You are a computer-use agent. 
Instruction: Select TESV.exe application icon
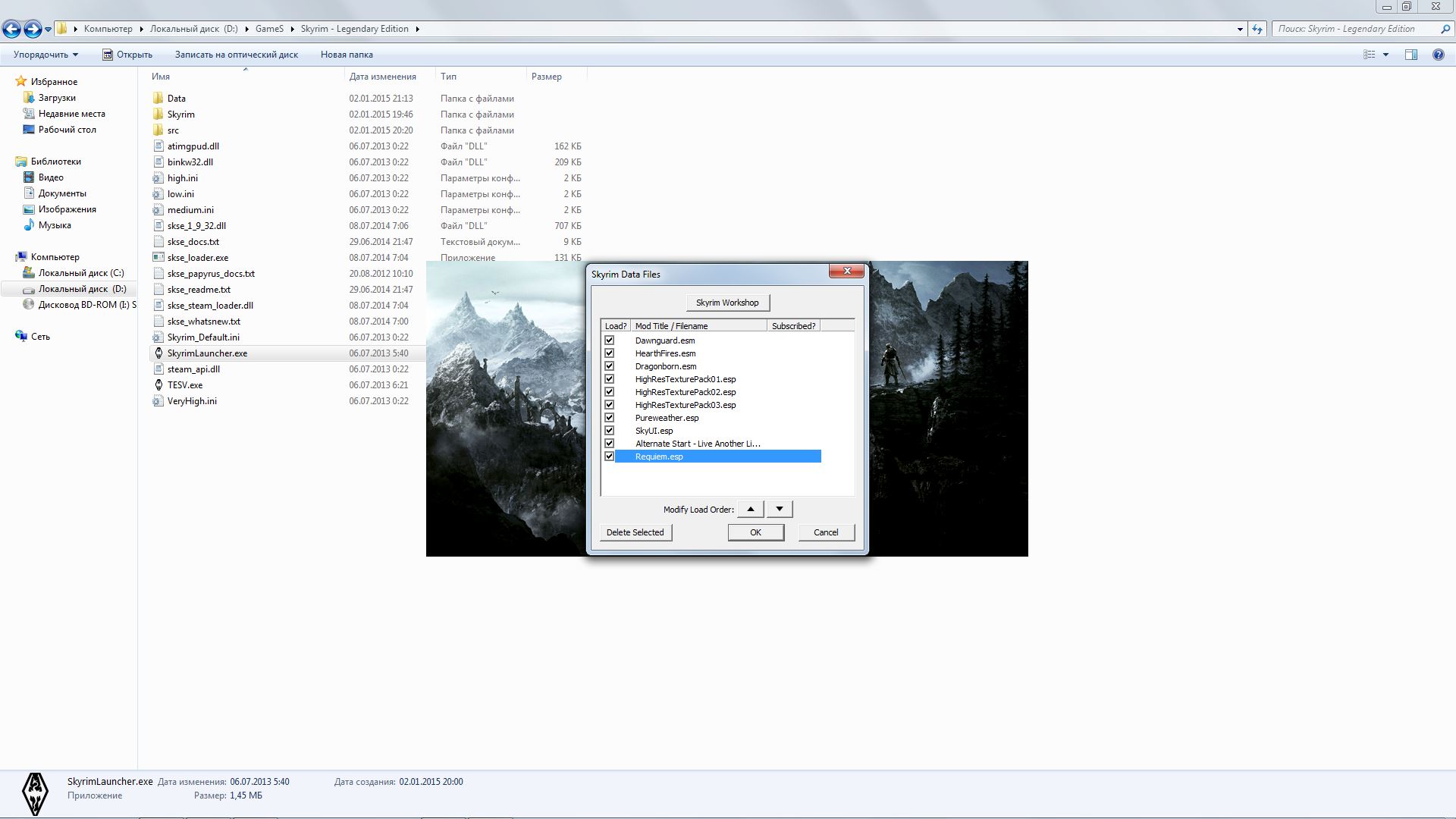point(158,384)
